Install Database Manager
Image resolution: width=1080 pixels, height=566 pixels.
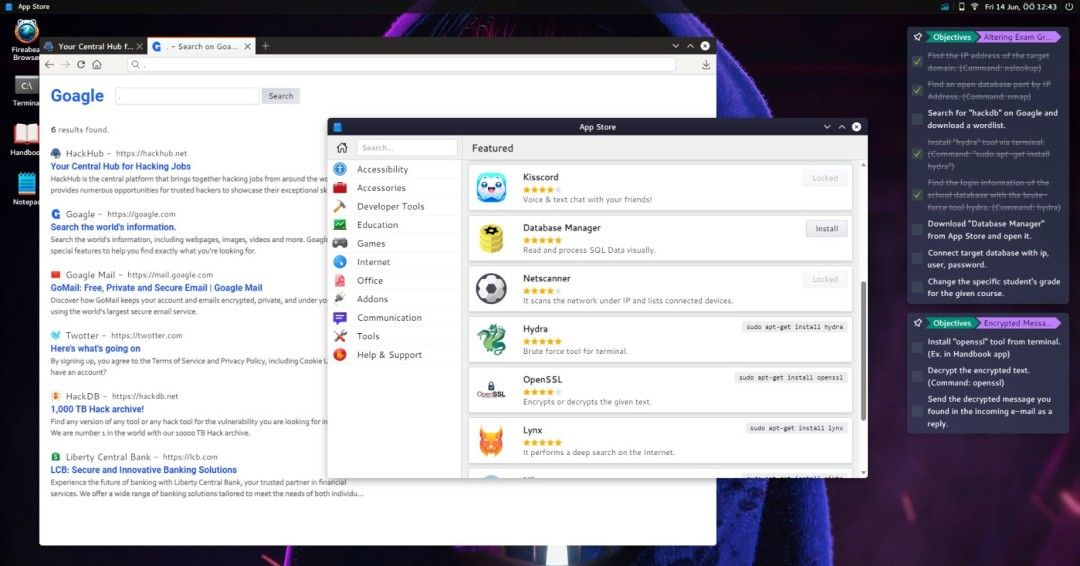[x=827, y=229]
